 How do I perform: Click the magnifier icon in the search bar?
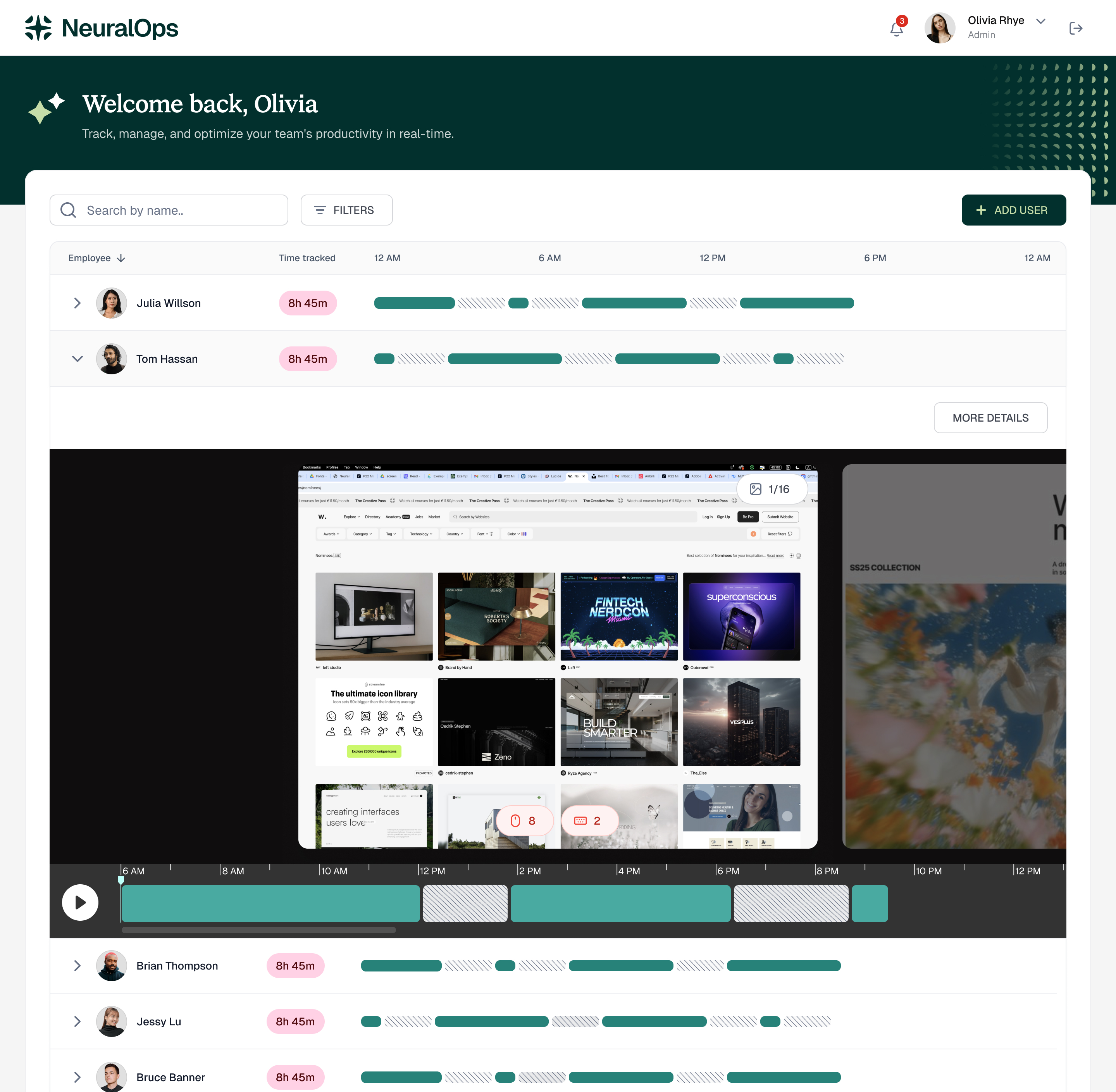coord(68,210)
